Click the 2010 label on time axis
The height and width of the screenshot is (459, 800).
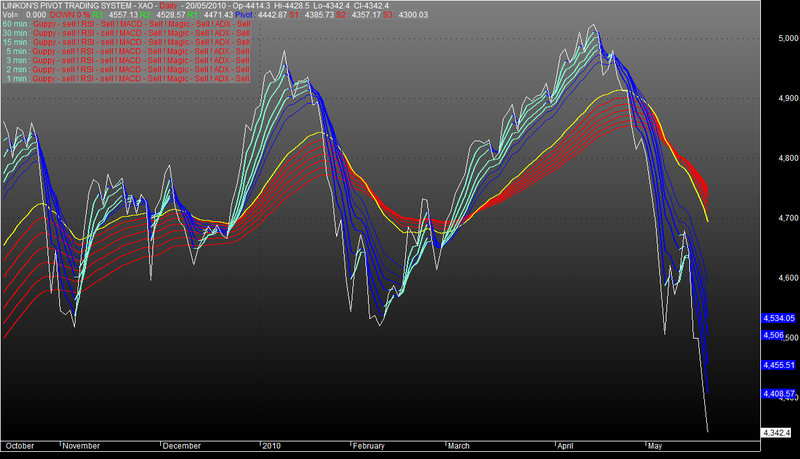point(271,446)
